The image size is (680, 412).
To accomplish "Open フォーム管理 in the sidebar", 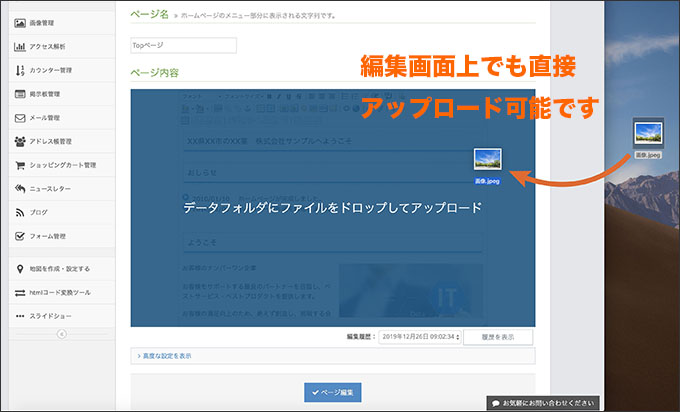I will tap(62, 236).
